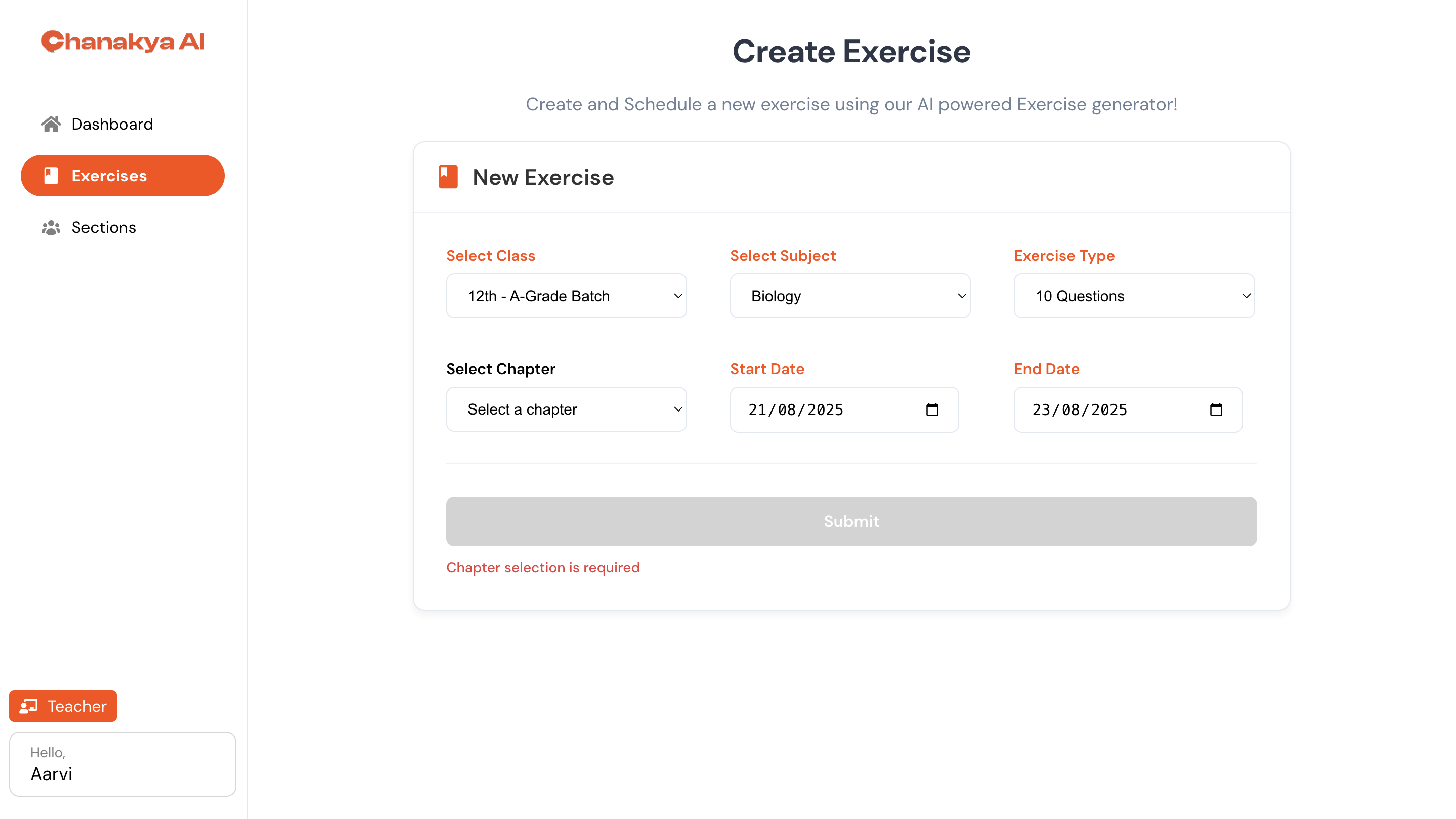Click the New Exercise book icon

pos(448,177)
